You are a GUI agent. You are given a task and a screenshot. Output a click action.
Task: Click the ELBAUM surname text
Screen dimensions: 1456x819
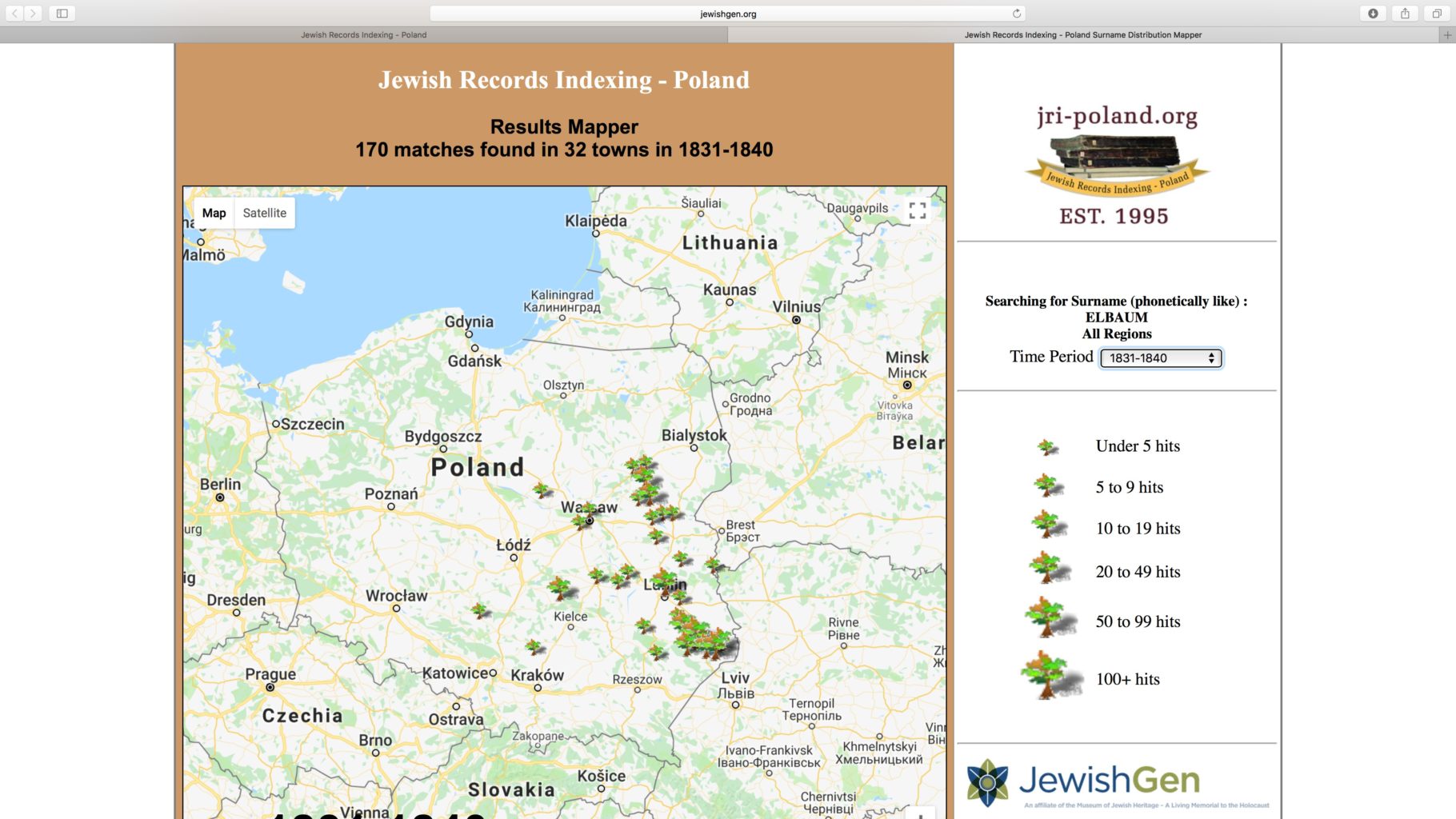1117,318
